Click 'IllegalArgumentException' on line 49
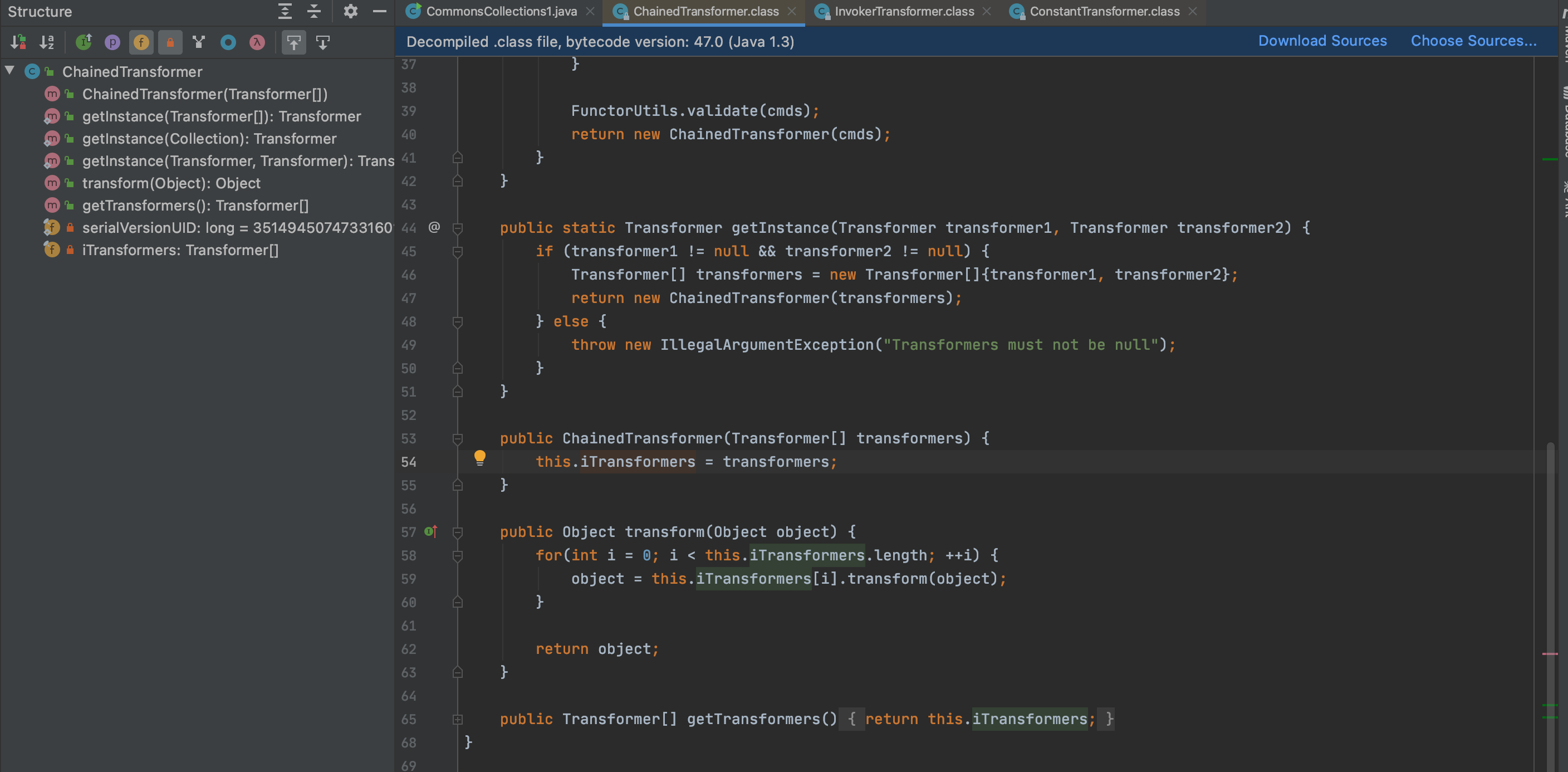This screenshot has height=772, width=1568. pyautogui.click(x=767, y=345)
